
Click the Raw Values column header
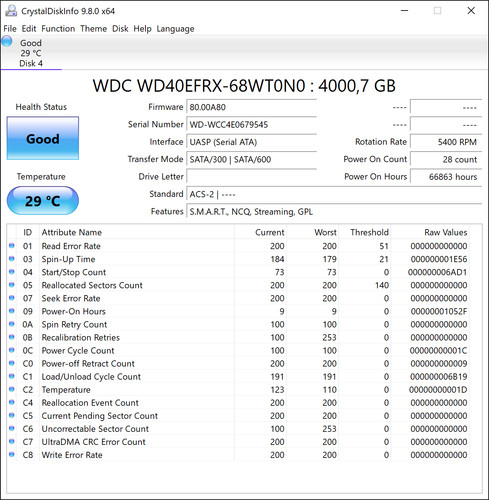point(445,232)
